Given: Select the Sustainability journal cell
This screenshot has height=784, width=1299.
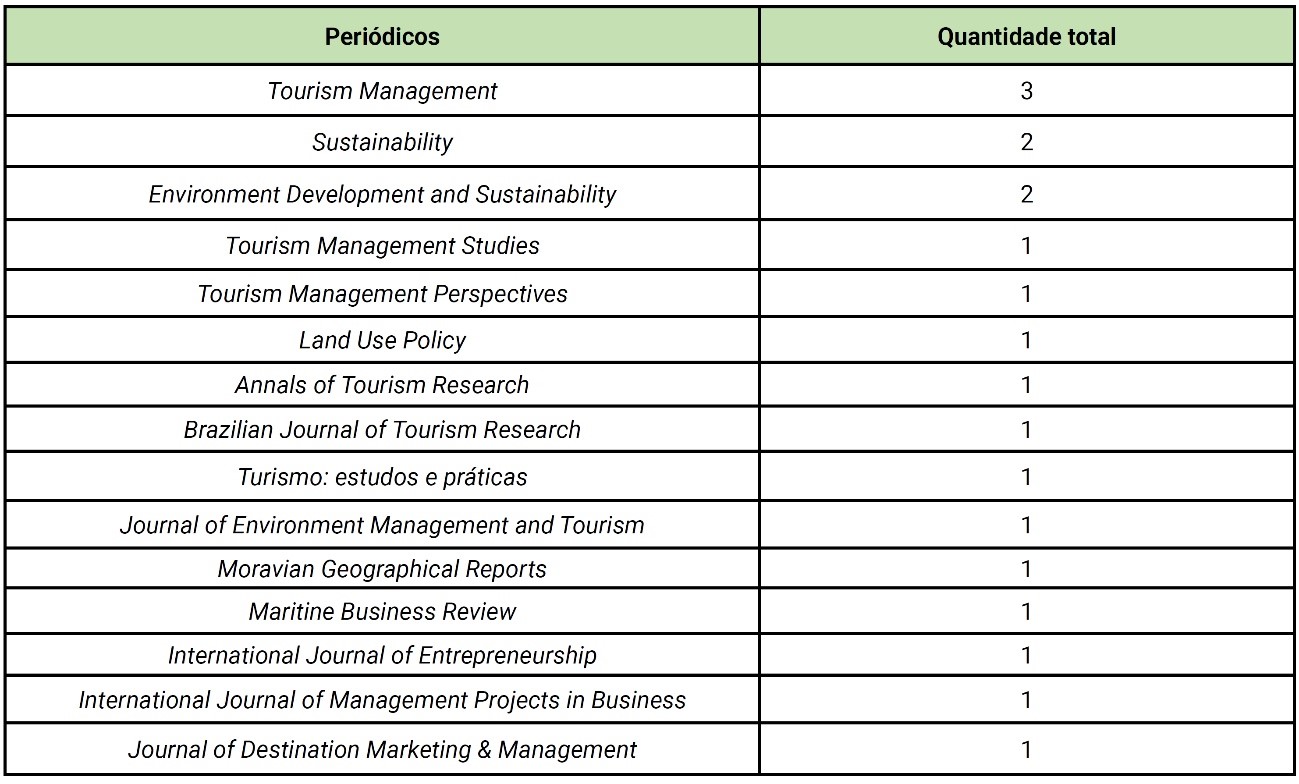Looking at the screenshot, I should 382,142.
